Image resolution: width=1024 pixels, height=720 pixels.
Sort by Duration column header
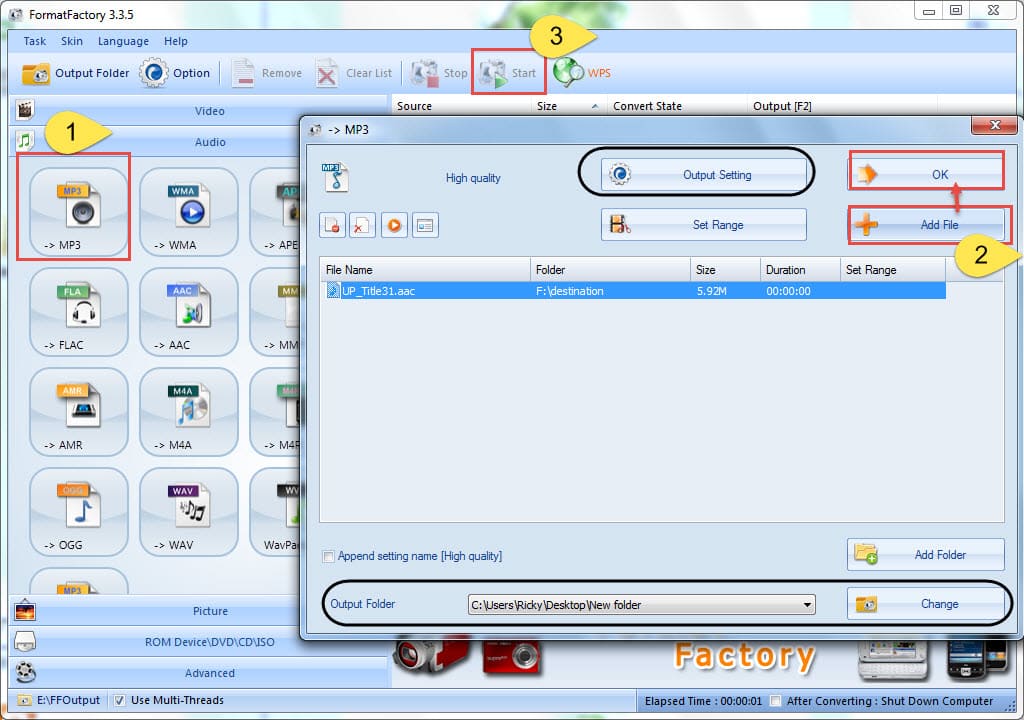tap(800, 270)
